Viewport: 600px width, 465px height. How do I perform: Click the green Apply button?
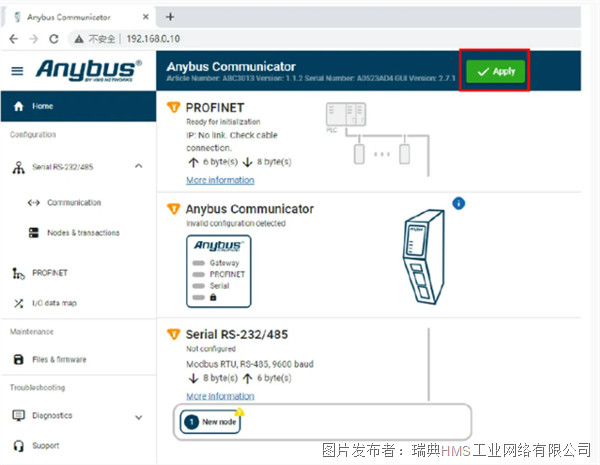495,71
